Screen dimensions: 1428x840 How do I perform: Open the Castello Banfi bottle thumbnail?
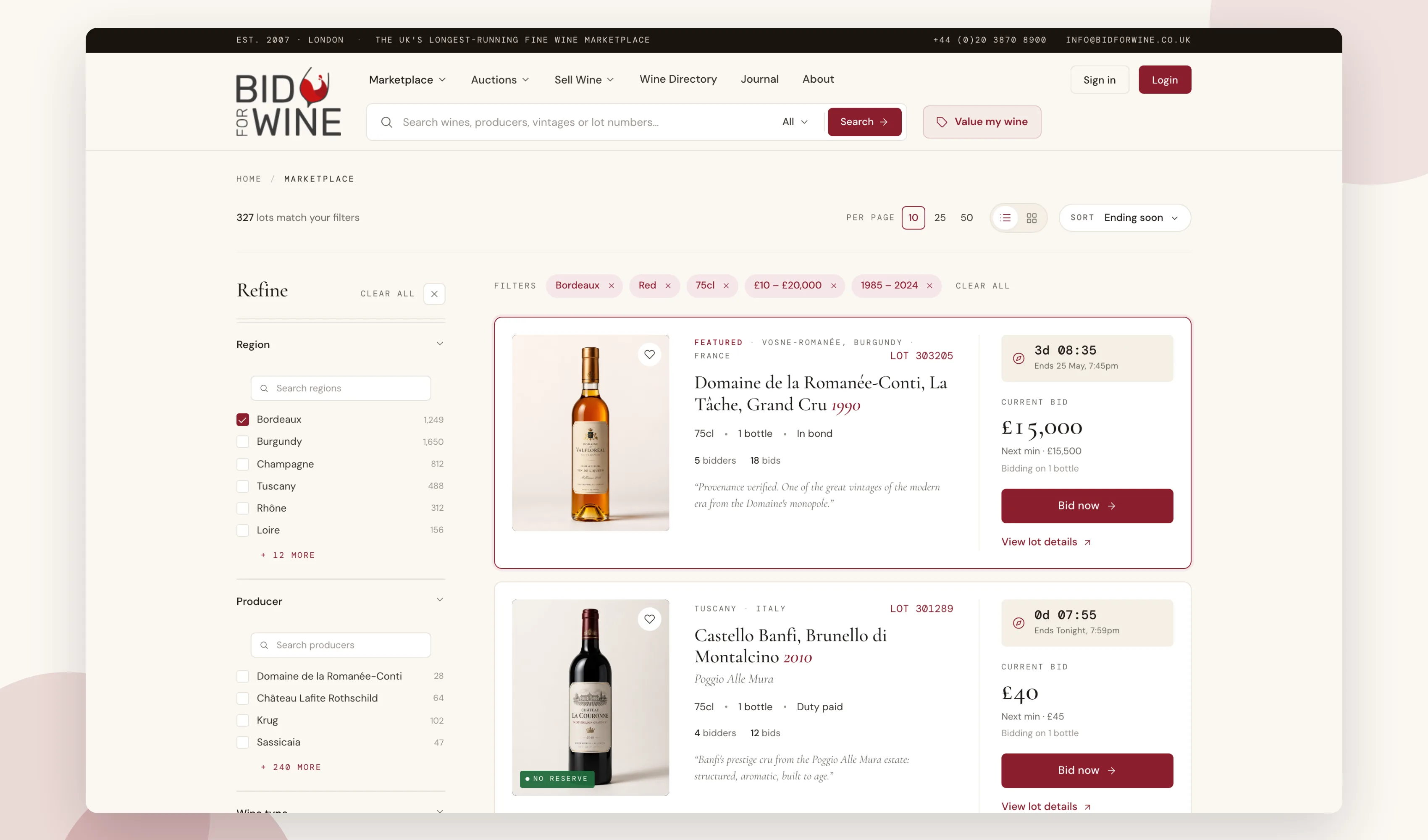[x=590, y=698]
